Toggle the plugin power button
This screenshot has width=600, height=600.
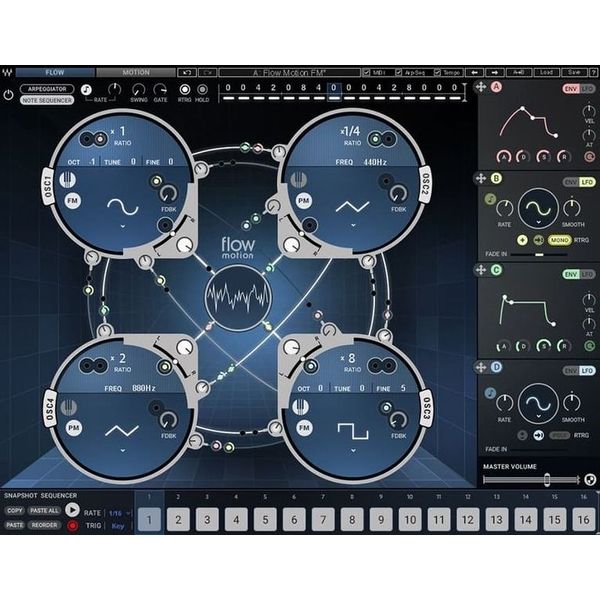point(8,95)
